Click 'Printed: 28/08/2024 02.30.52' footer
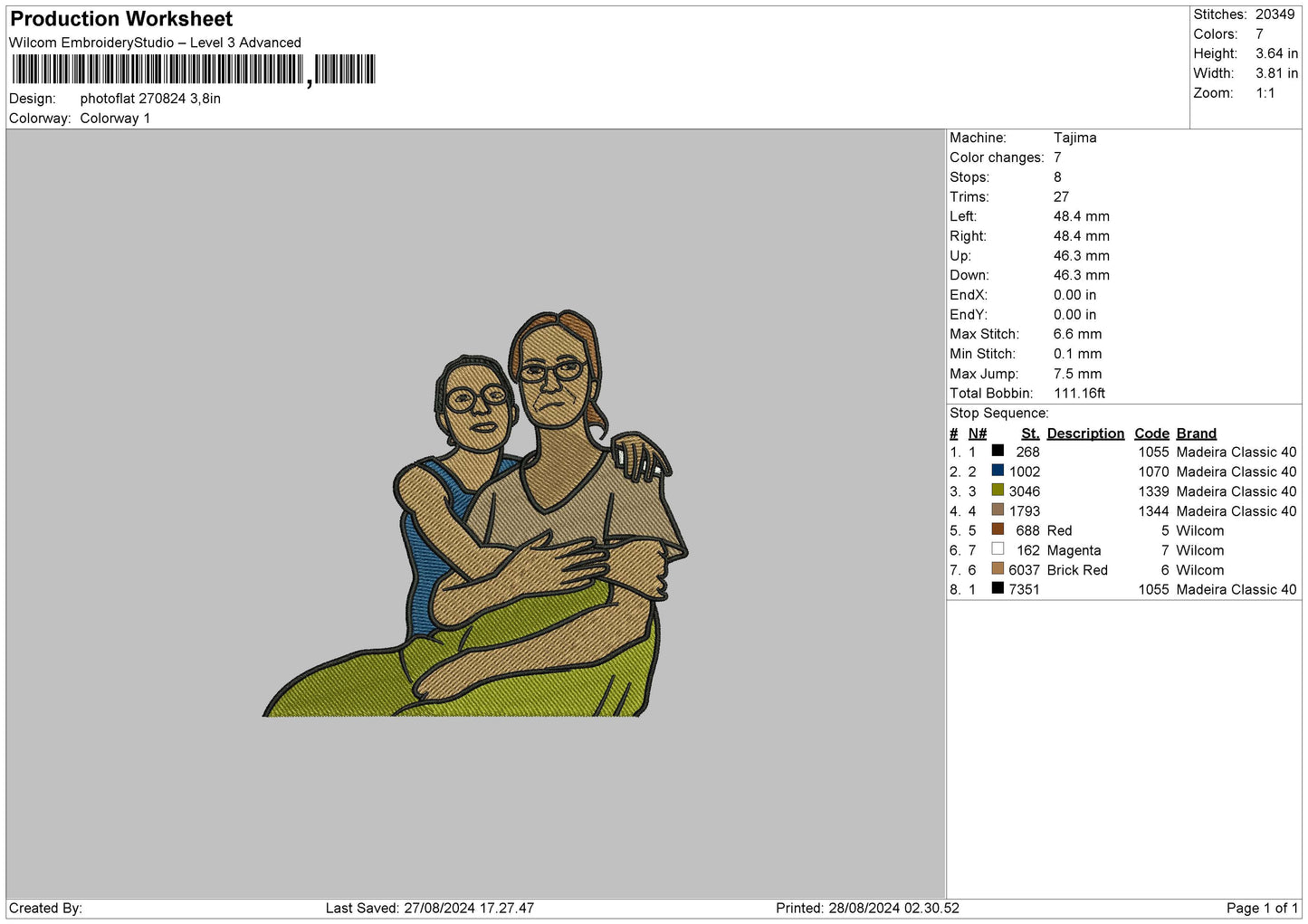The width and height of the screenshot is (1308, 924). [867, 909]
